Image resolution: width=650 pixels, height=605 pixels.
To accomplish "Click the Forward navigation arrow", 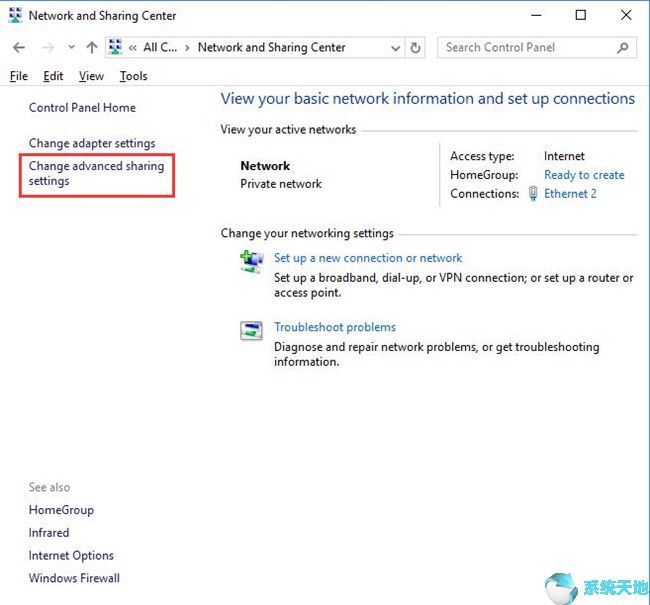I will pos(48,48).
